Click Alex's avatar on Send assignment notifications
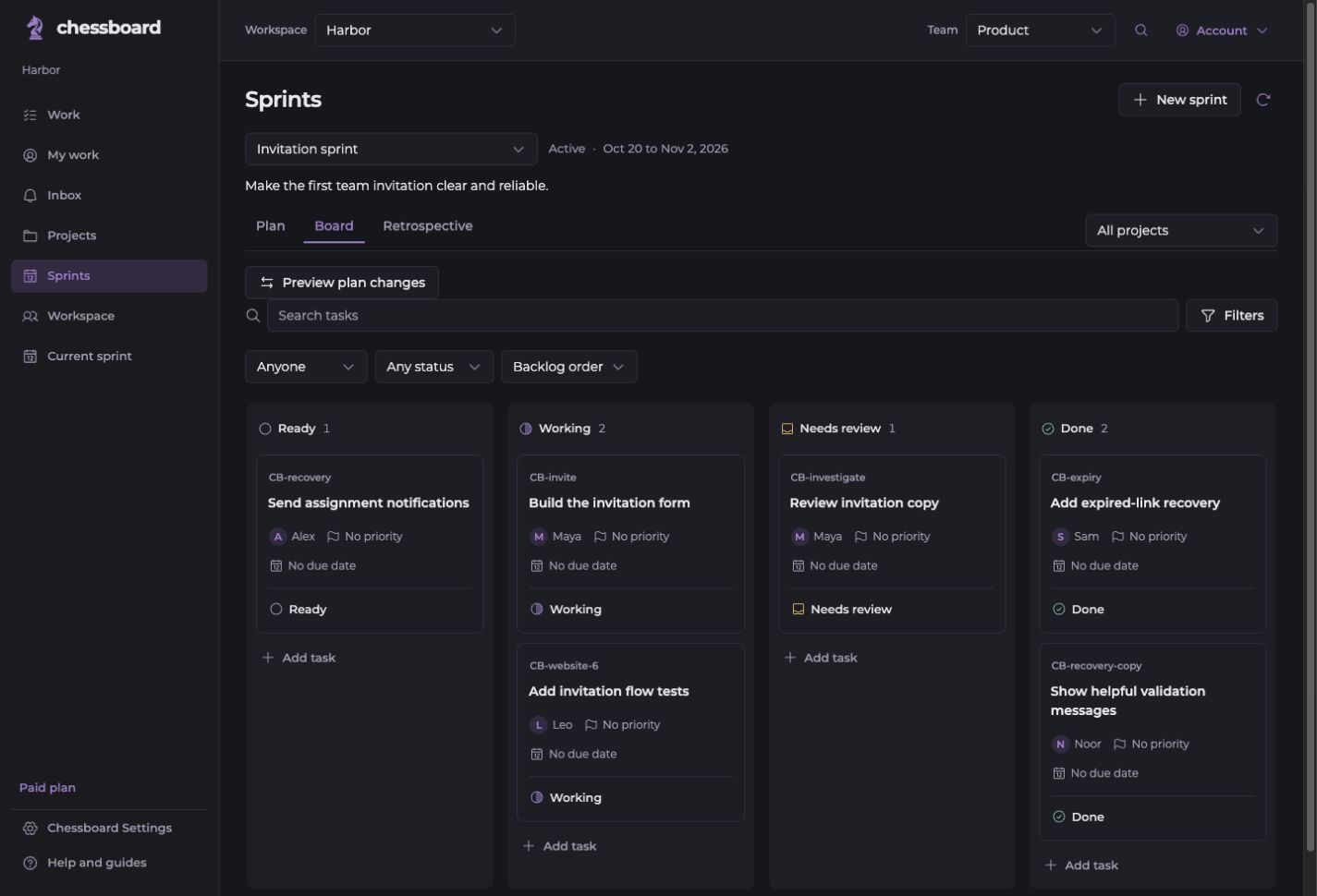 point(277,537)
